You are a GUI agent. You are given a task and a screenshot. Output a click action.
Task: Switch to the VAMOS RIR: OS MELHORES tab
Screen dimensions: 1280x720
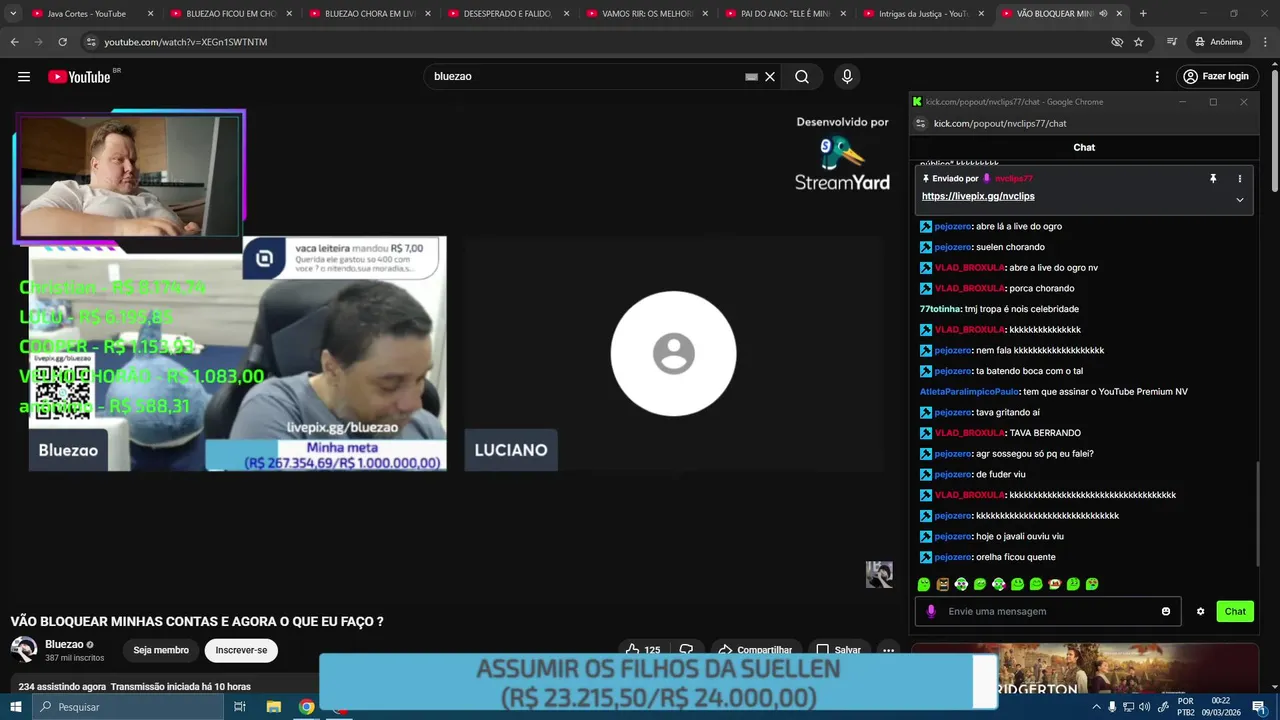point(646,14)
